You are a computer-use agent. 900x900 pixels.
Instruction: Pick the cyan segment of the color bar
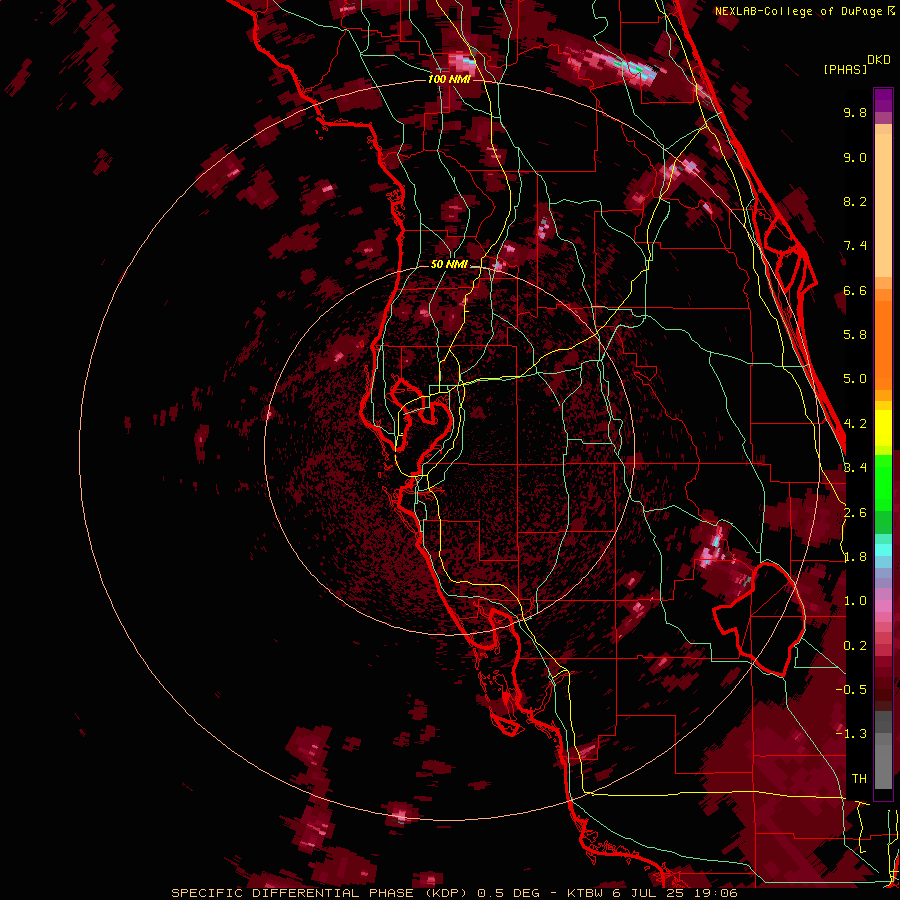(x=883, y=550)
